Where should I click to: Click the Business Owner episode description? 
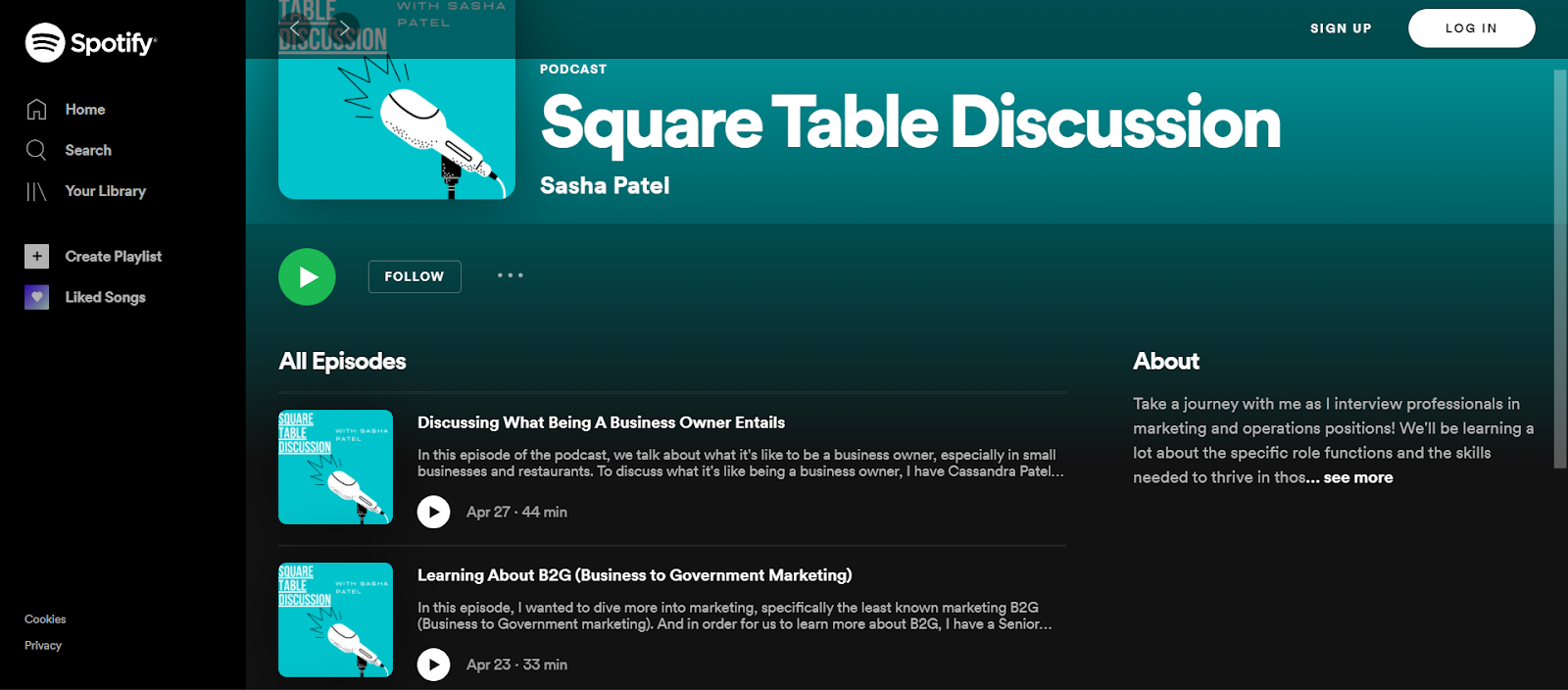740,463
